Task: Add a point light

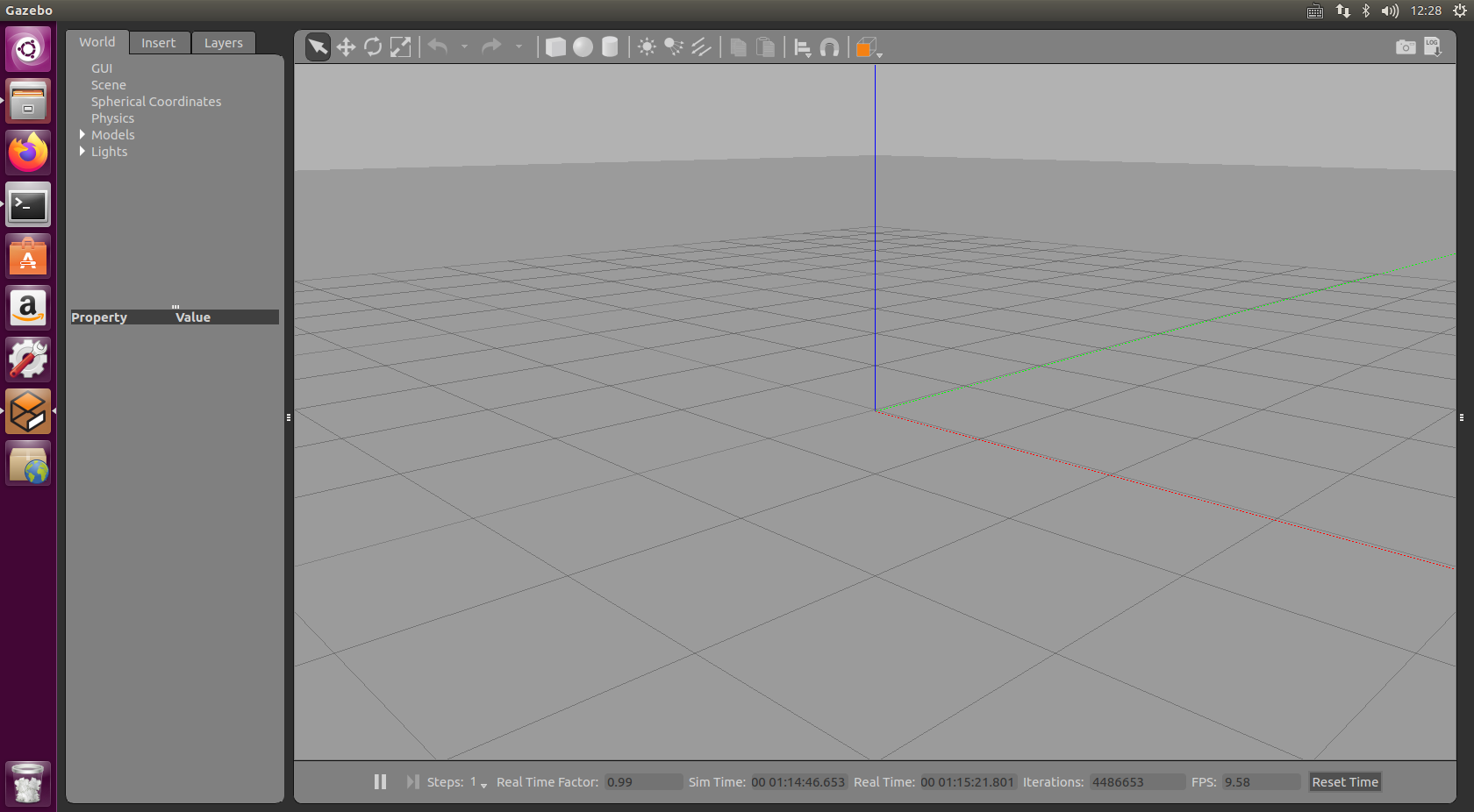Action: coord(647,46)
